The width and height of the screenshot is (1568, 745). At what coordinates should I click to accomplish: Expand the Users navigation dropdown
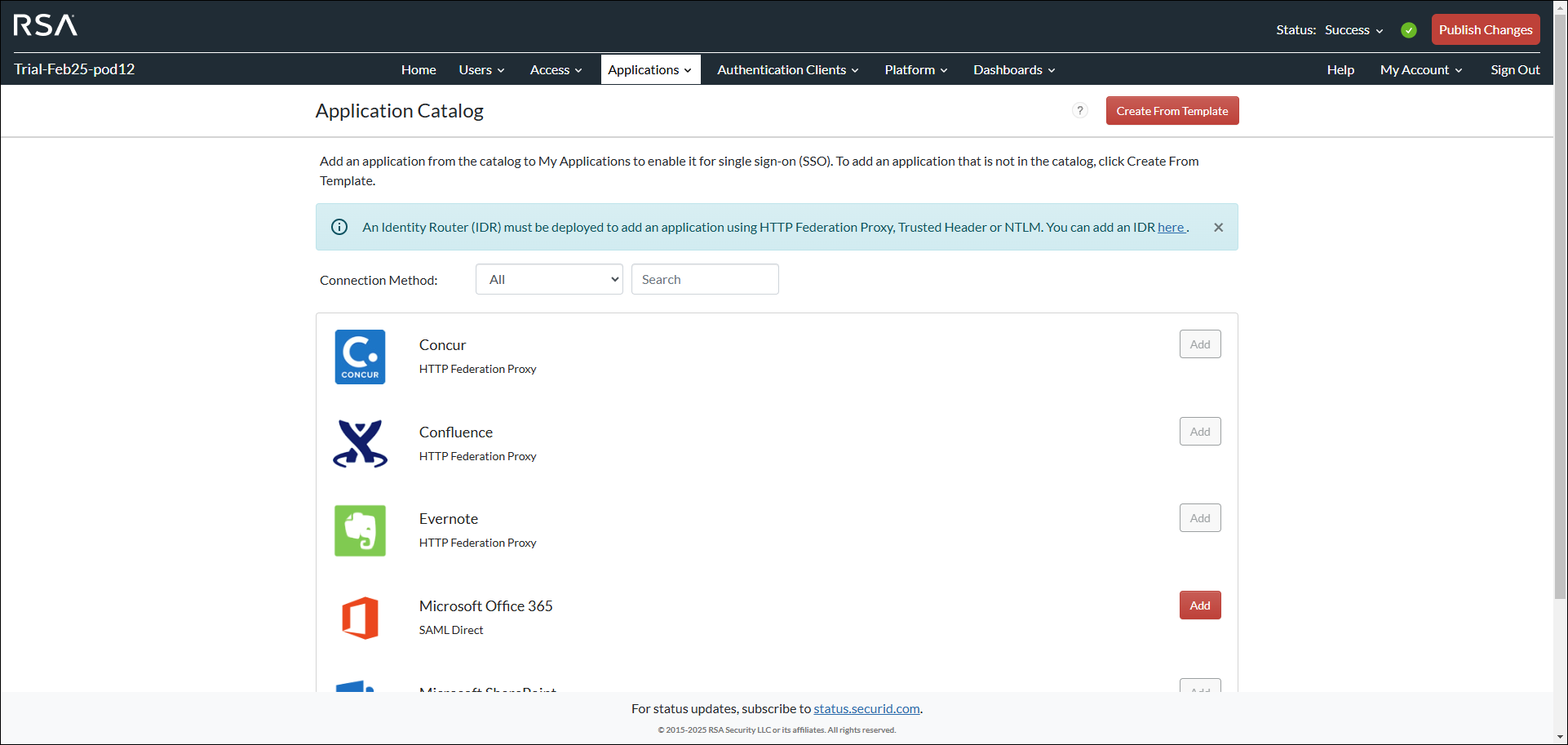(481, 69)
